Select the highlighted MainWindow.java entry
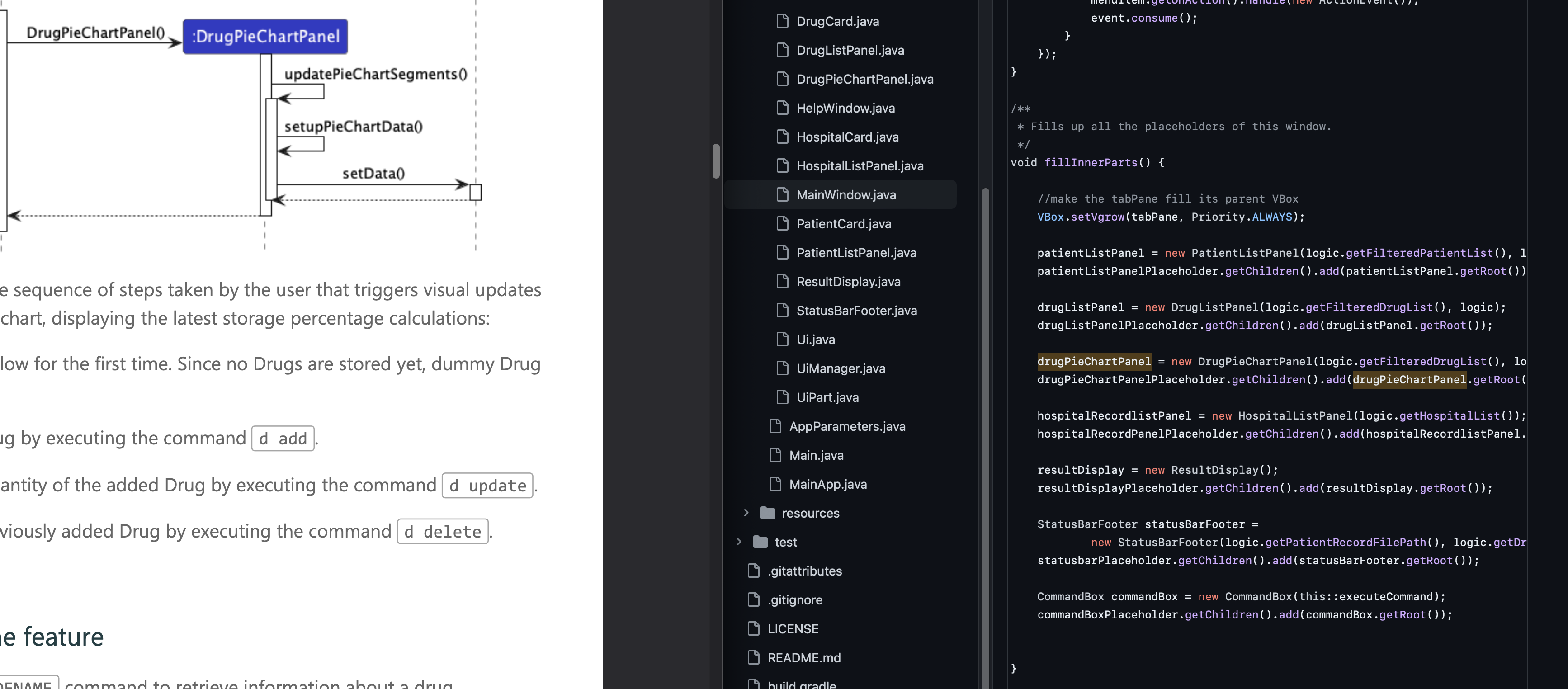 845,195
